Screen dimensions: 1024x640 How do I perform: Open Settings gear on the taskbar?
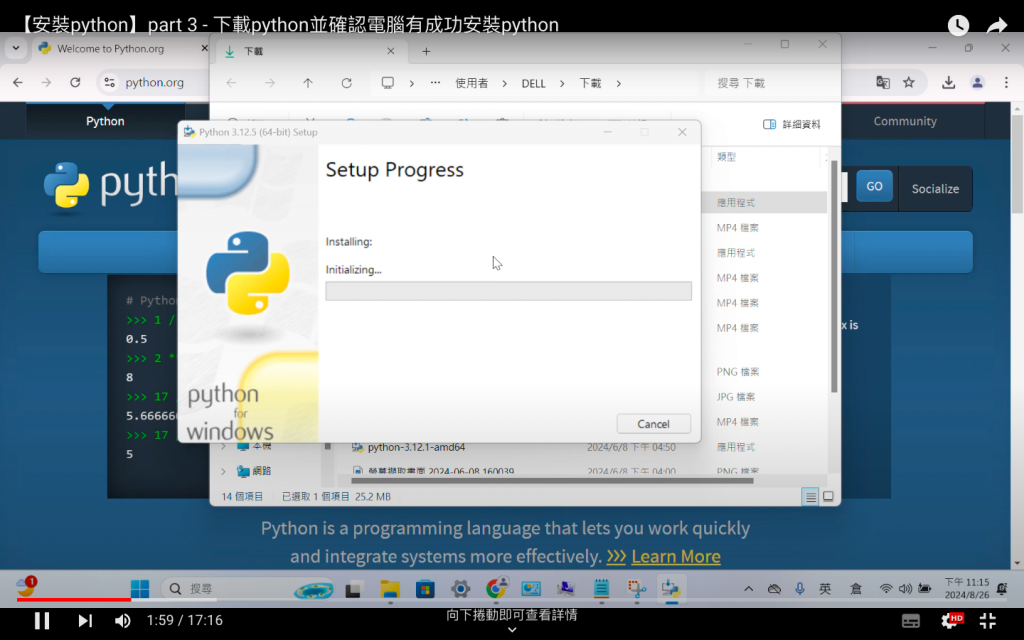tap(460, 589)
